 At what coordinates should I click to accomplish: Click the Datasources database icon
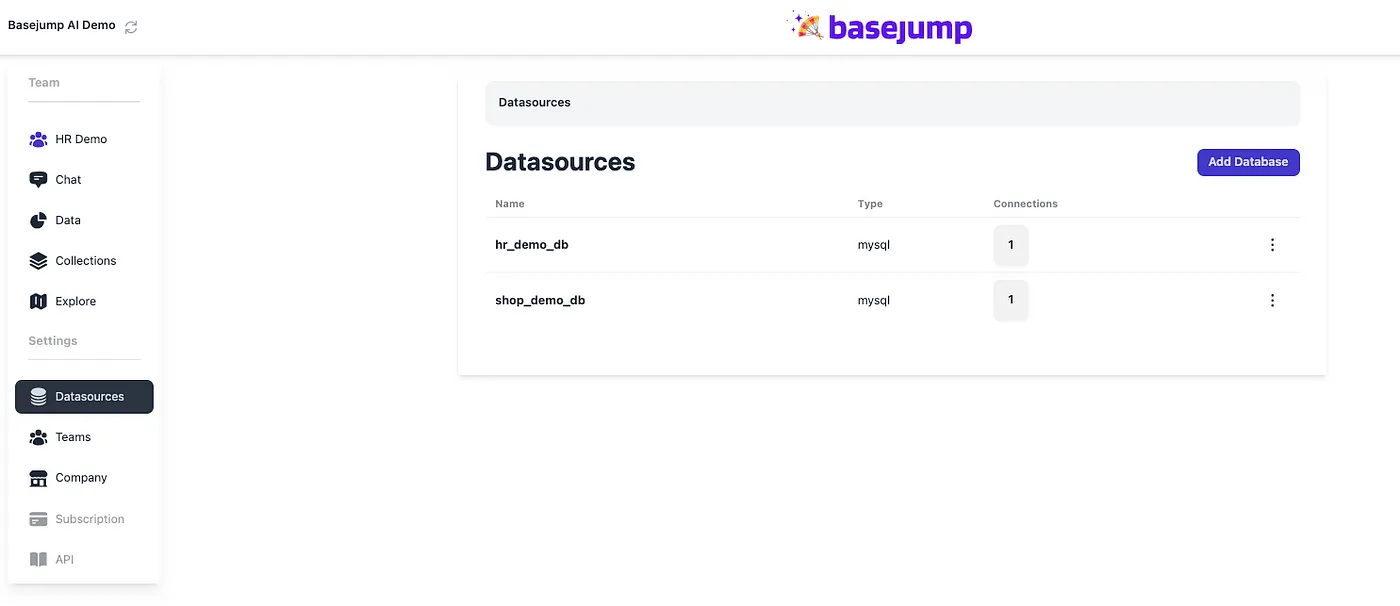pos(38,397)
